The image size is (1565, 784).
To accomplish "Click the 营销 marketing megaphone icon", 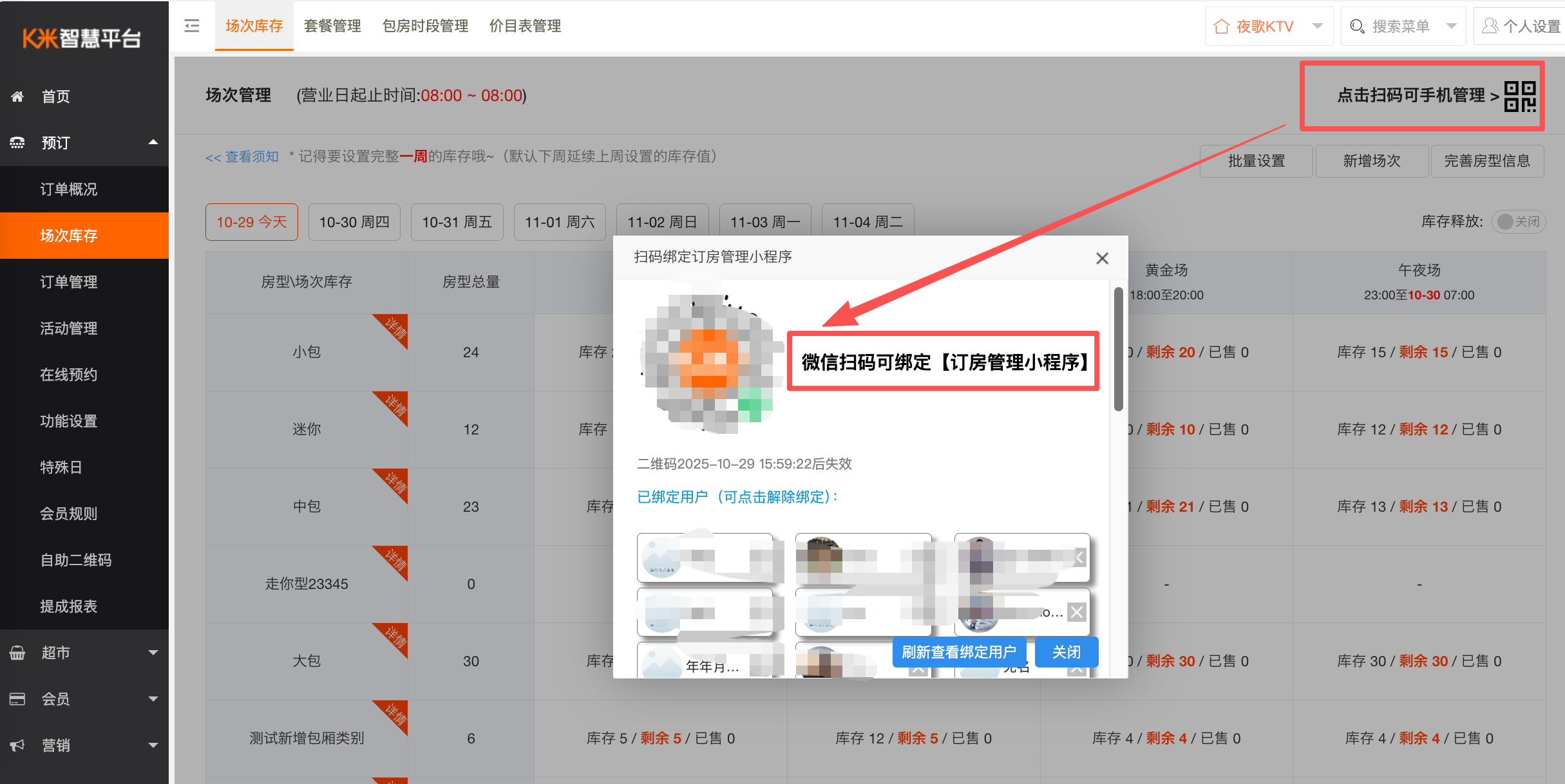I will (17, 745).
